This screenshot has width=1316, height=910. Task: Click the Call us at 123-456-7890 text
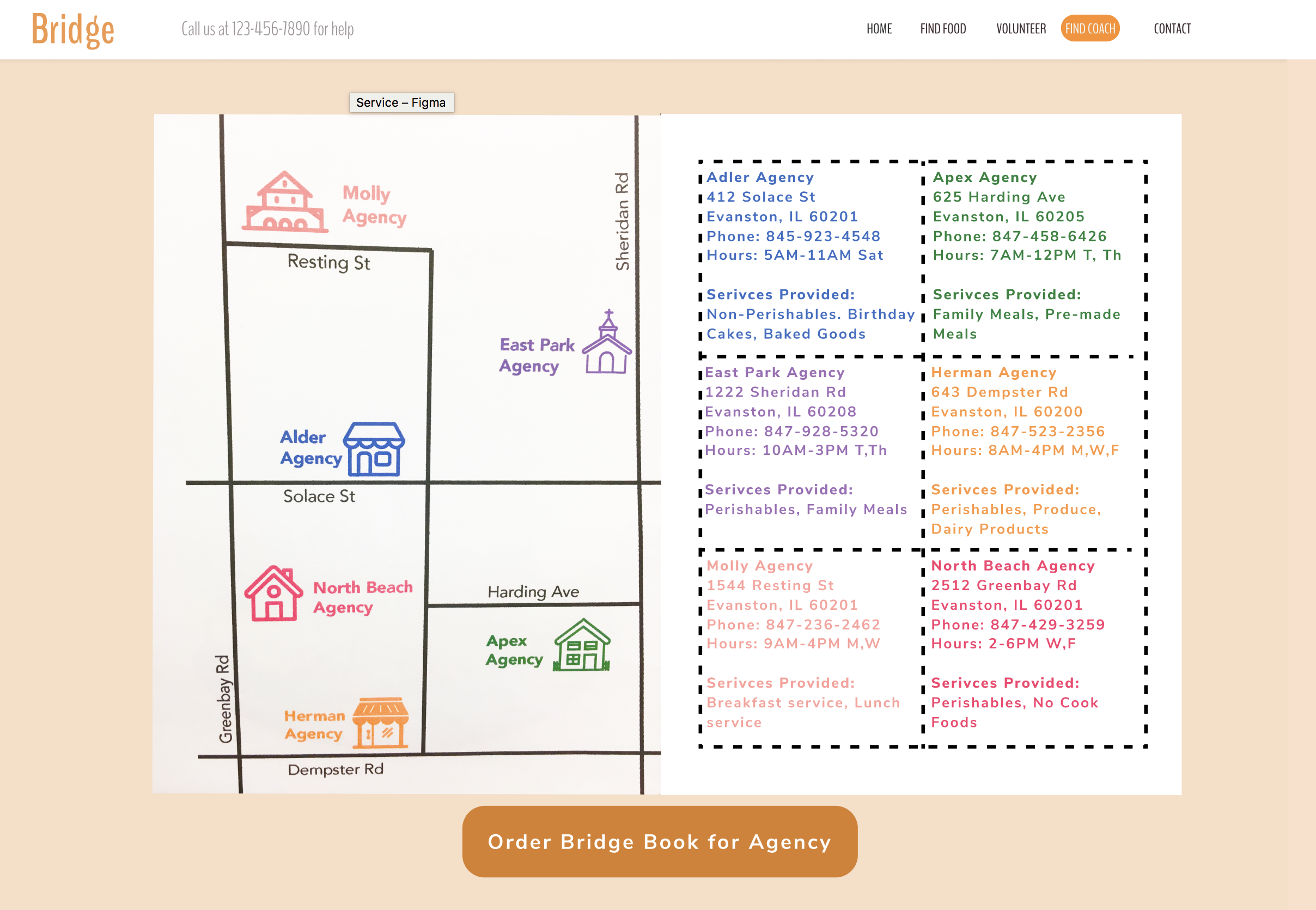point(267,28)
